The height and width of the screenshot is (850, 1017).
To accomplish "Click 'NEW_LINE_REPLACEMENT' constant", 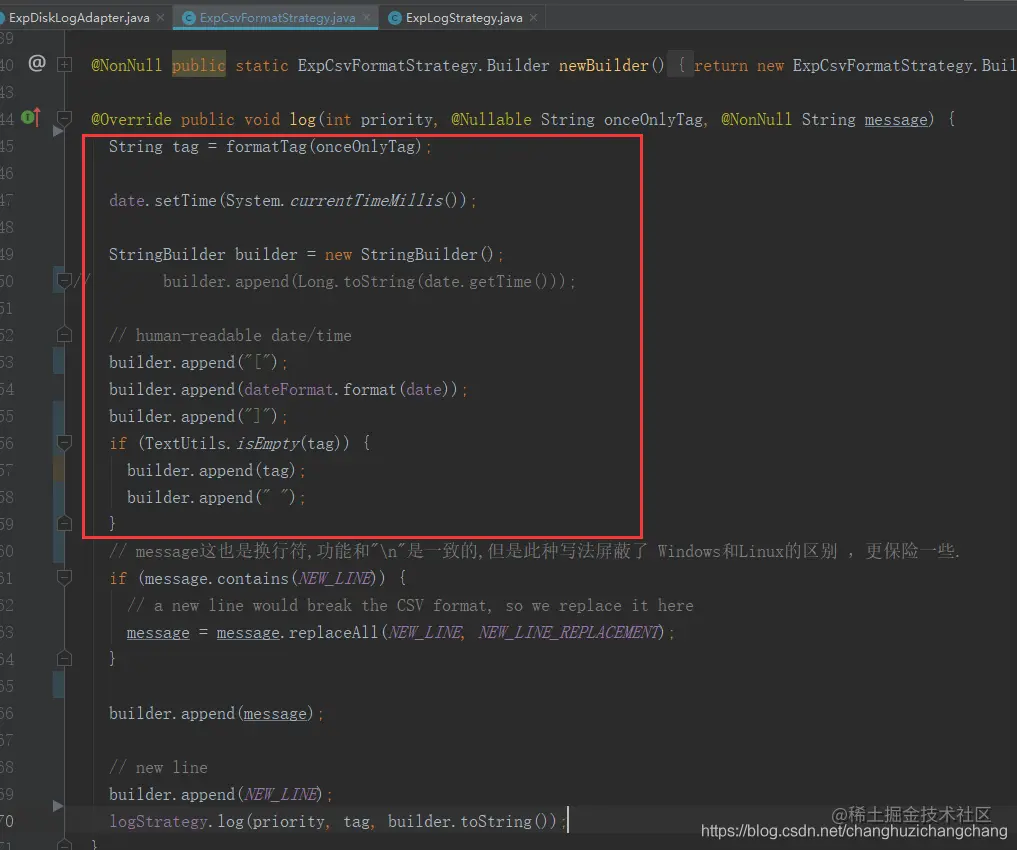I will click(x=571, y=632).
